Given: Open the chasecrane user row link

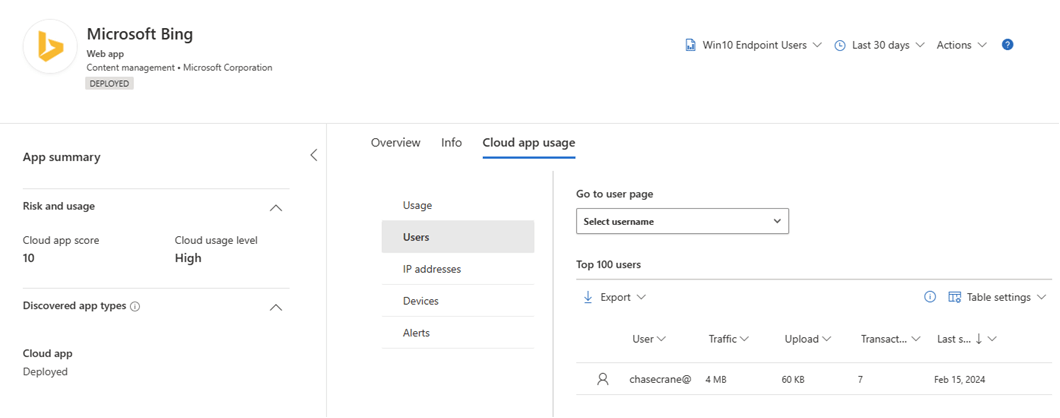Looking at the screenshot, I should (660, 379).
